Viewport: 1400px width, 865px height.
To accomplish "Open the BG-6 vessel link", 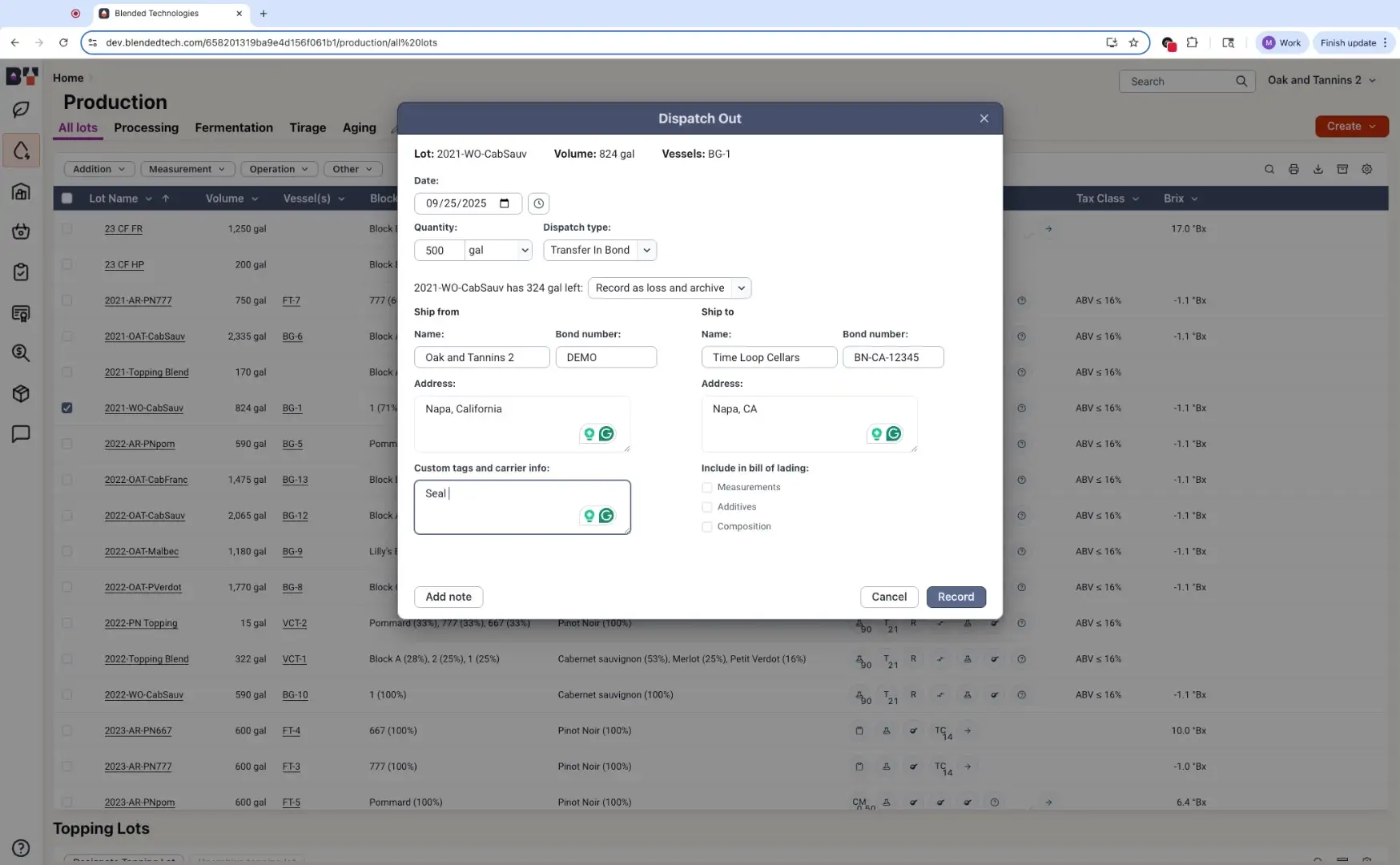I will [292, 336].
